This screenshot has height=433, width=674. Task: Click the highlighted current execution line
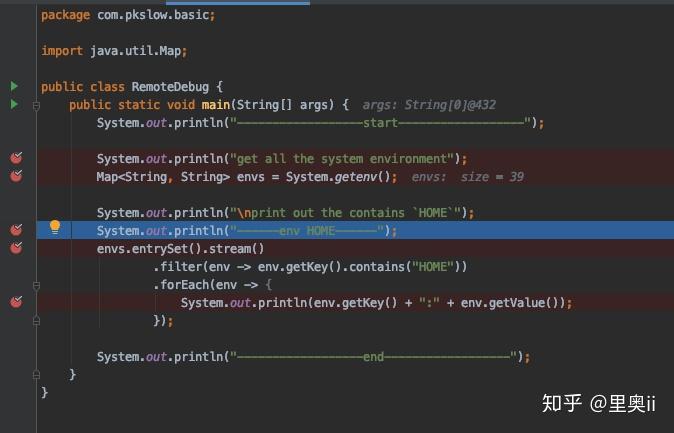355,230
